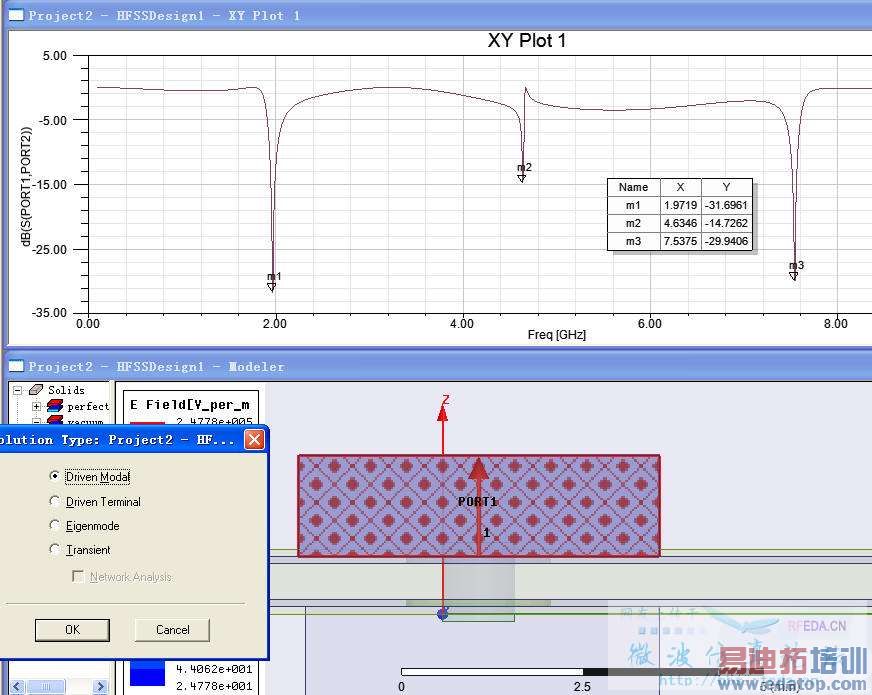Click the Y value -29.9406 in the table
The height and width of the screenshot is (695, 872).
pyautogui.click(x=726, y=241)
